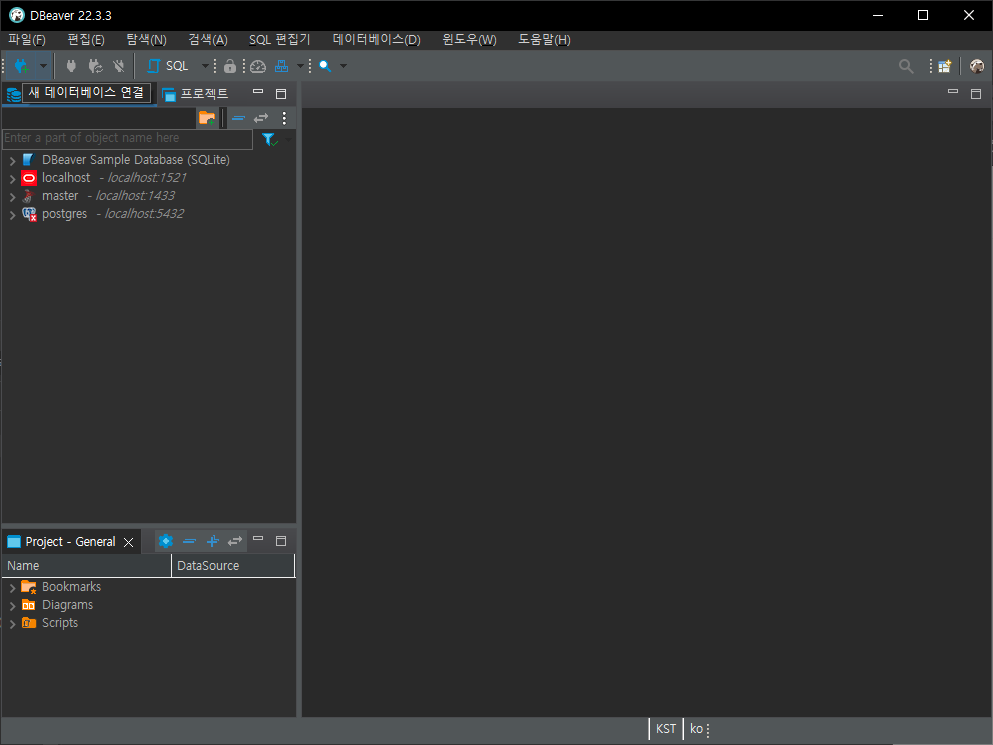Screen dimensions: 993x745
Task: Click the open perspective icon
Action: click(944, 66)
